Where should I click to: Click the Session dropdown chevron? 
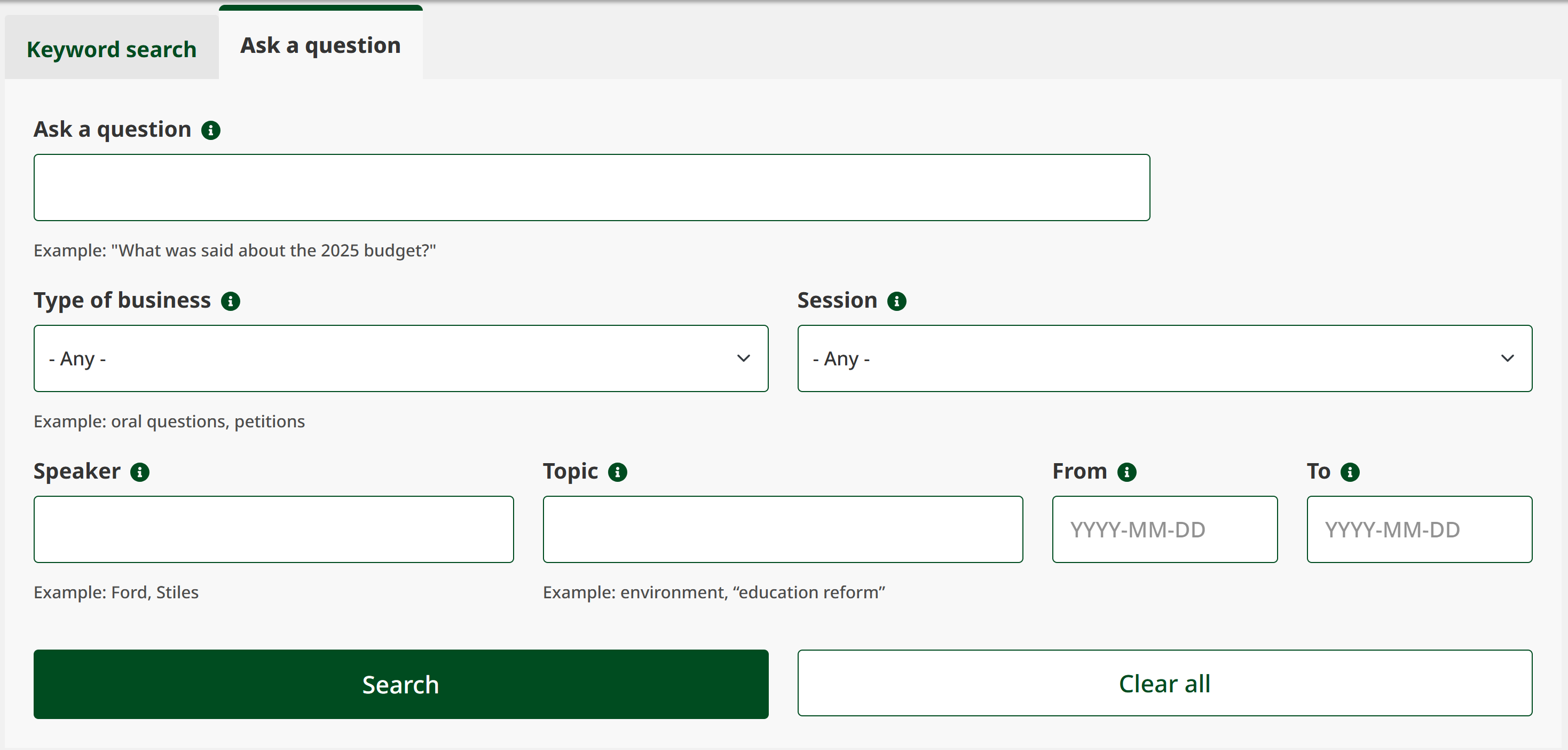(x=1507, y=358)
